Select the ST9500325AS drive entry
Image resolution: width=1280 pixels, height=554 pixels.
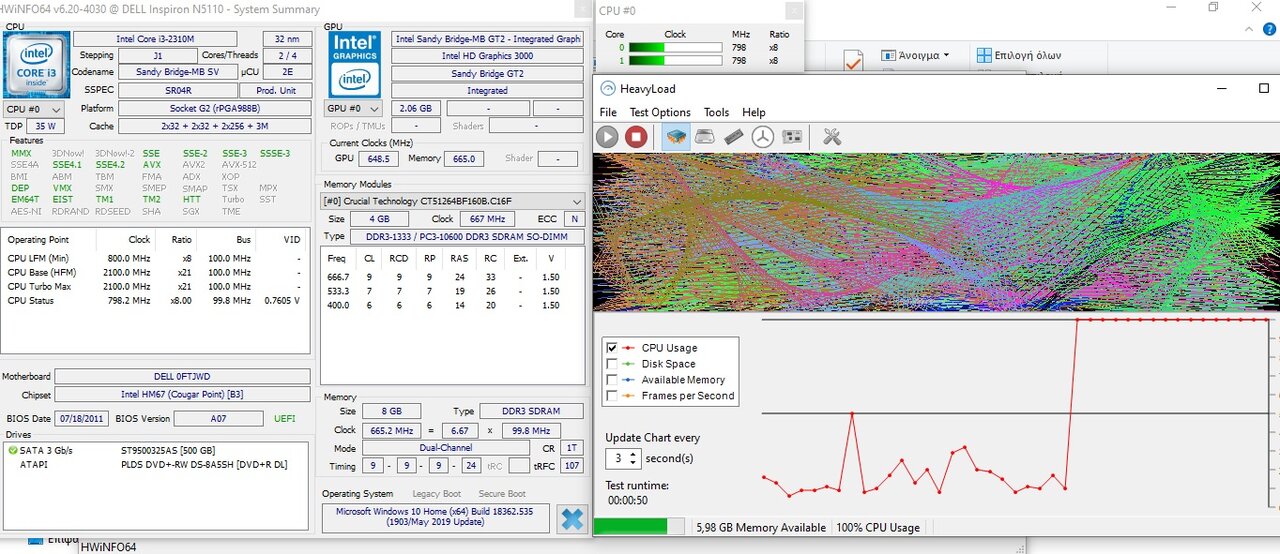(168, 450)
